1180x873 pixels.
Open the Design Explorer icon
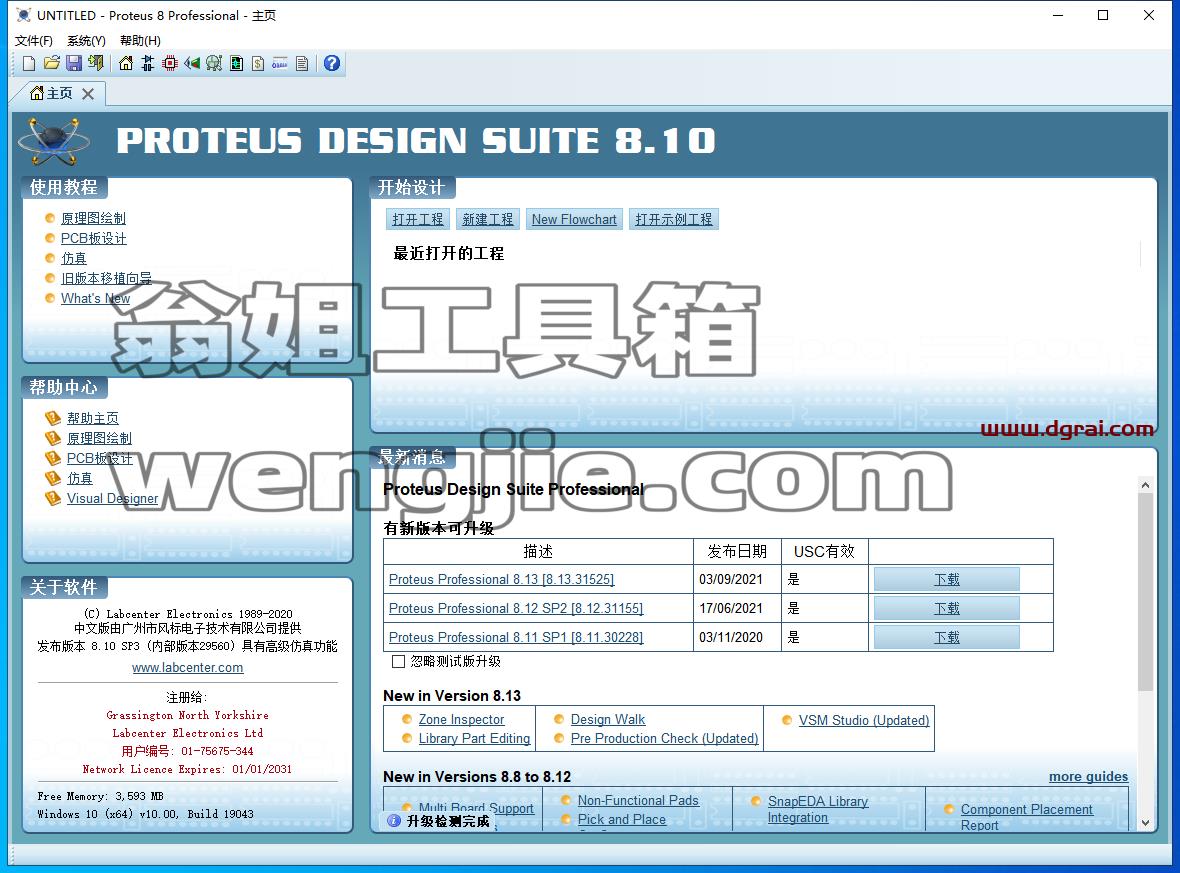[x=236, y=63]
